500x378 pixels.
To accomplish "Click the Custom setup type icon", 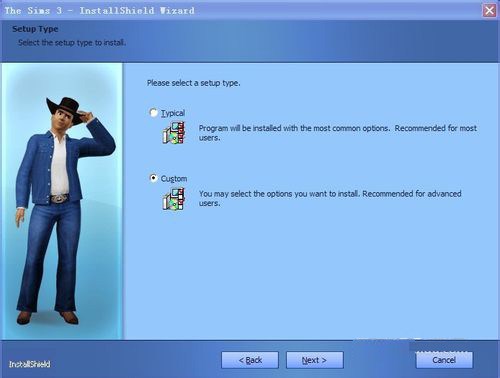I will [x=174, y=199].
